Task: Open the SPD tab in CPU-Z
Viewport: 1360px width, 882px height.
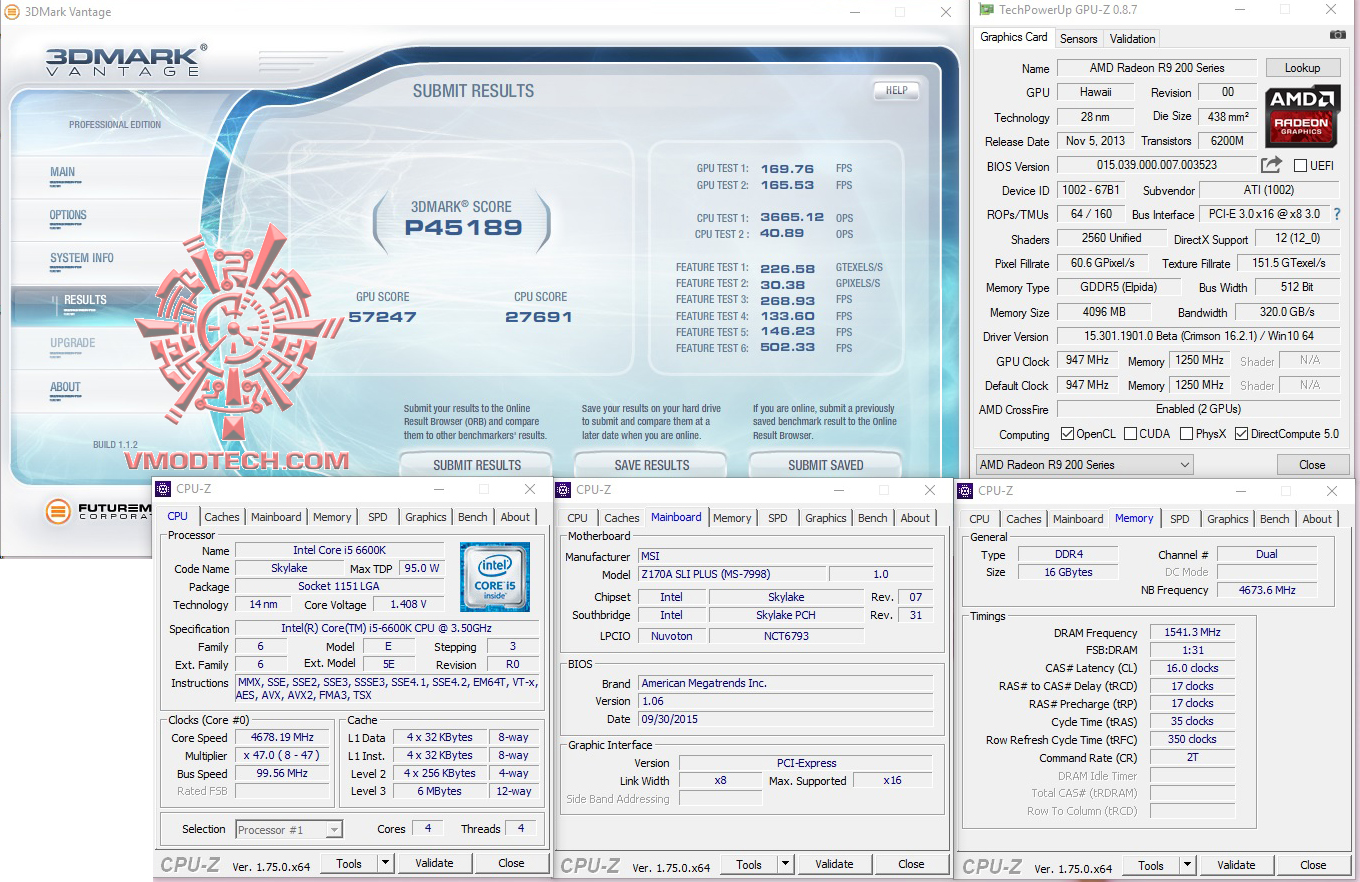Action: (377, 517)
